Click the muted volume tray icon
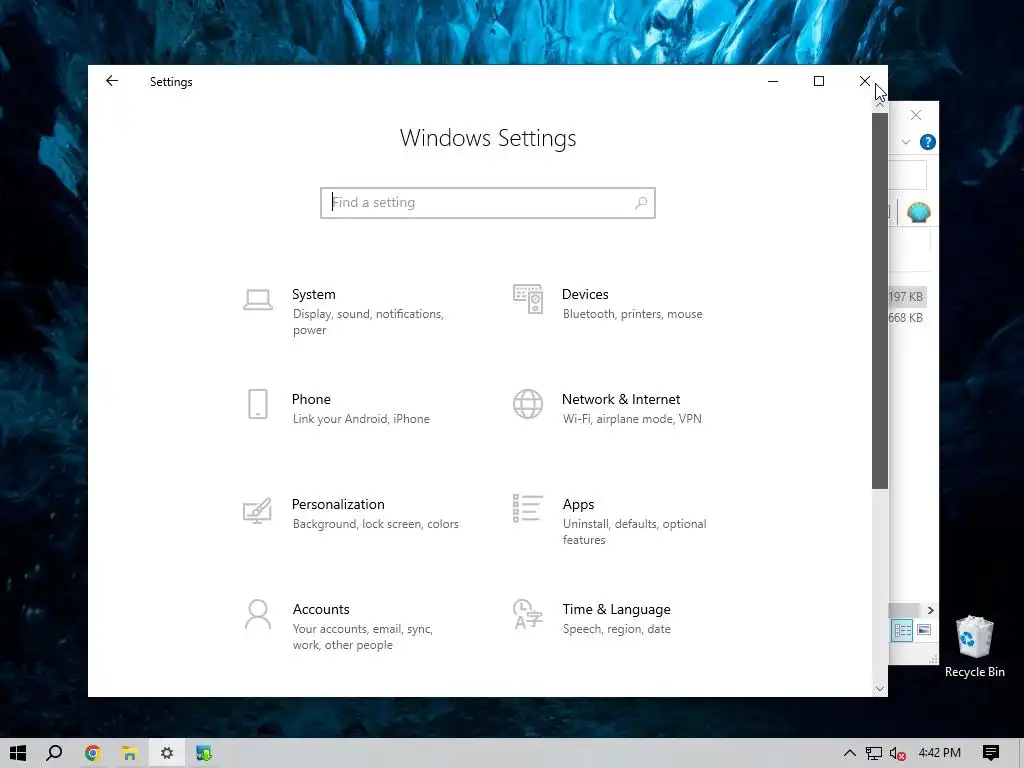 coord(898,753)
